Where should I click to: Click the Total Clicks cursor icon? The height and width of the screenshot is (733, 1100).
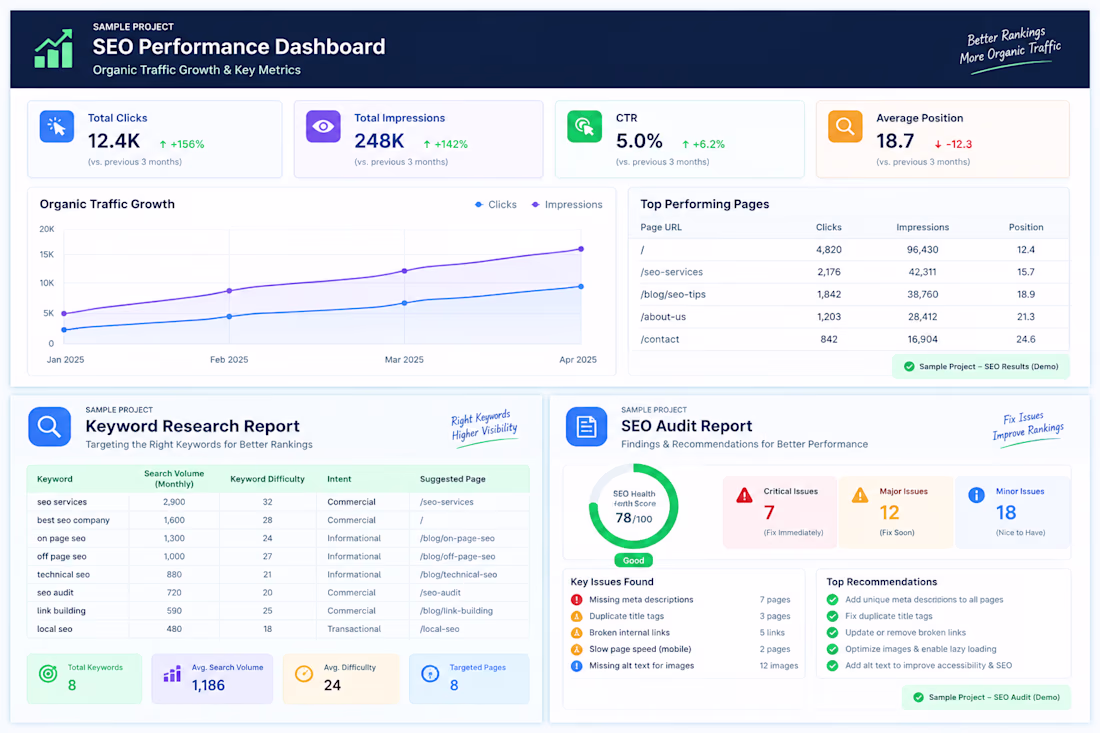pos(57,126)
